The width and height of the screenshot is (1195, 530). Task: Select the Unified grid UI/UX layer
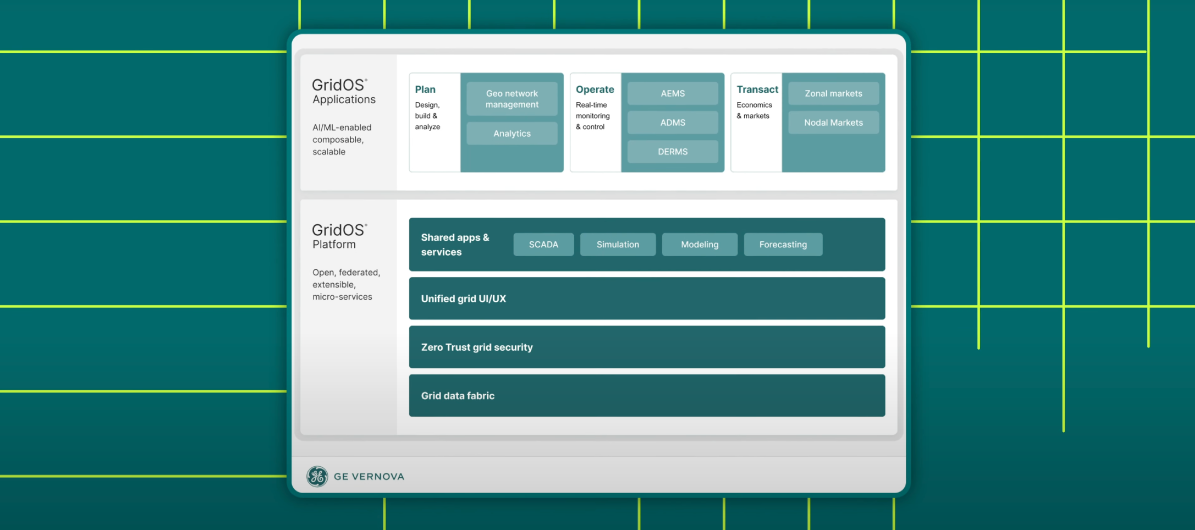point(647,299)
